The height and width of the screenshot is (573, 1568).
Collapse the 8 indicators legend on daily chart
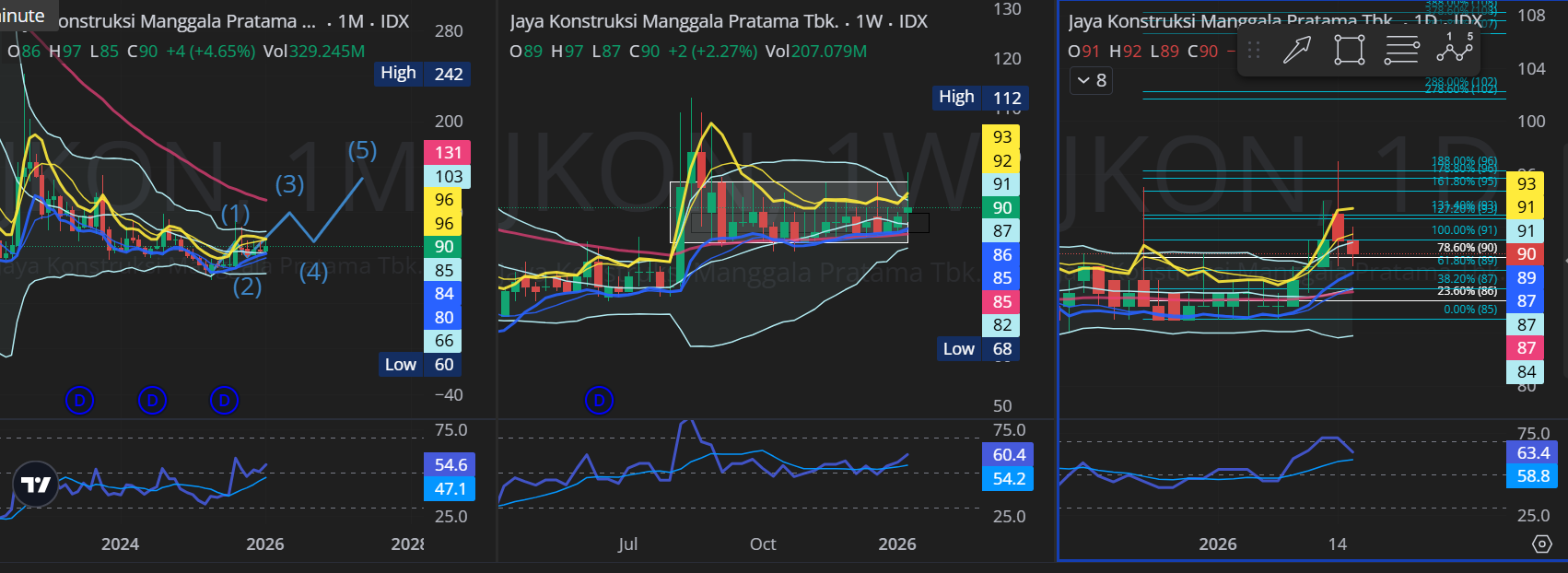coord(1090,80)
